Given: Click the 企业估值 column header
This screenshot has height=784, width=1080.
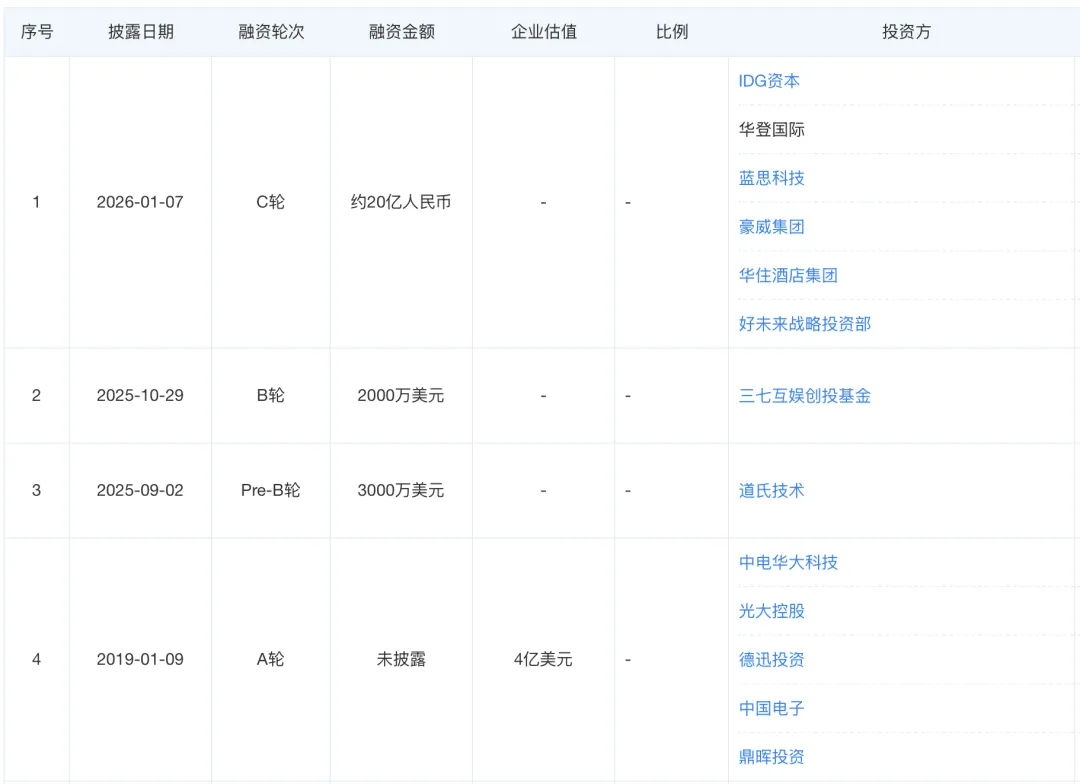Looking at the screenshot, I should [543, 32].
